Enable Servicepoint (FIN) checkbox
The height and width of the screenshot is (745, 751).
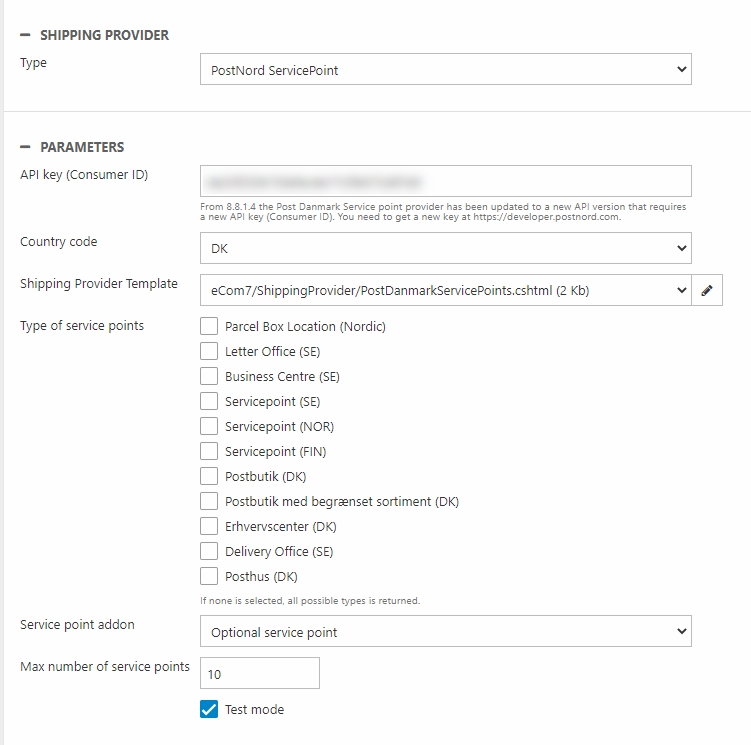tap(209, 451)
